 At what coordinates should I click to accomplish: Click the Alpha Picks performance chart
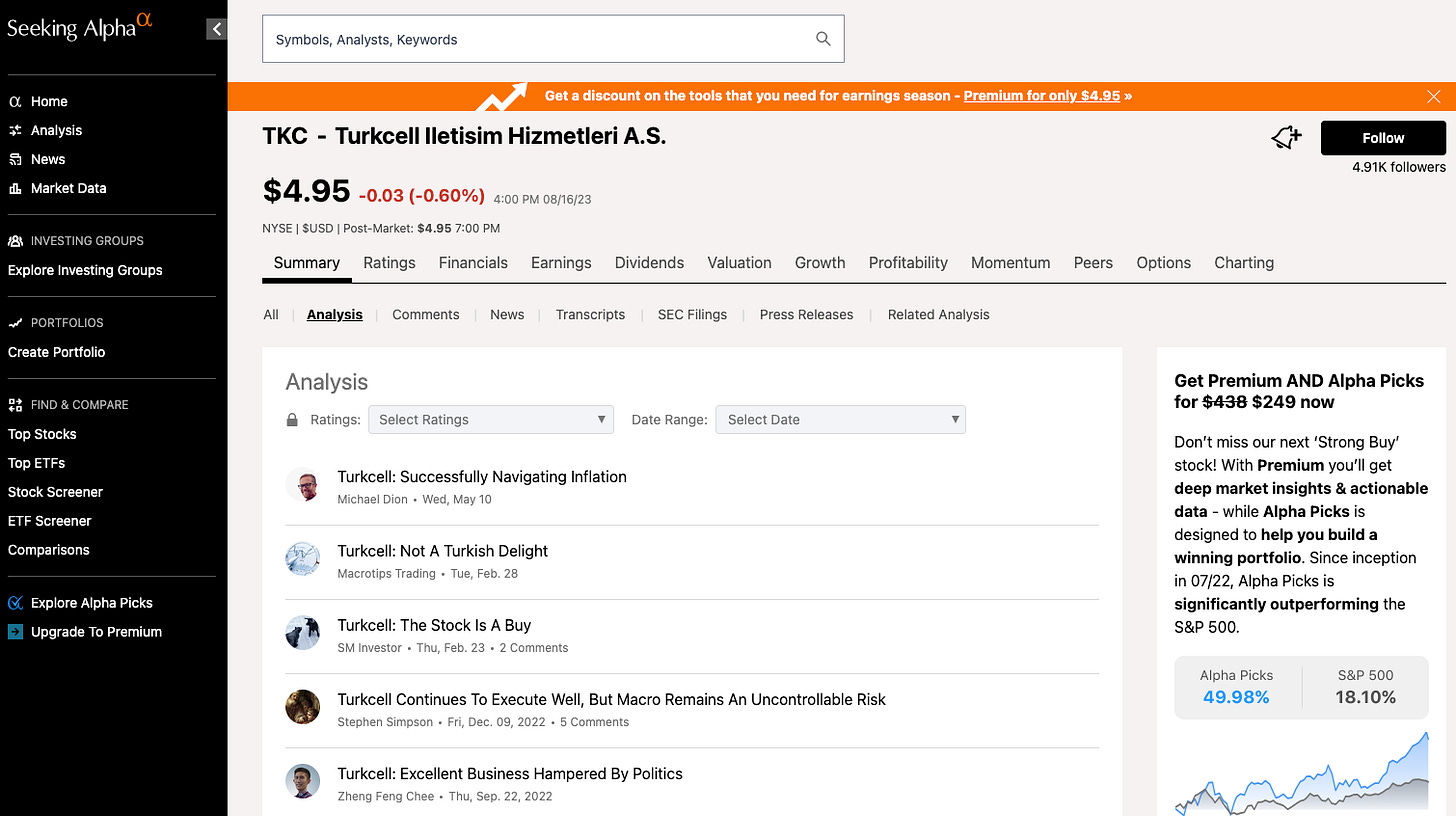(x=1301, y=774)
